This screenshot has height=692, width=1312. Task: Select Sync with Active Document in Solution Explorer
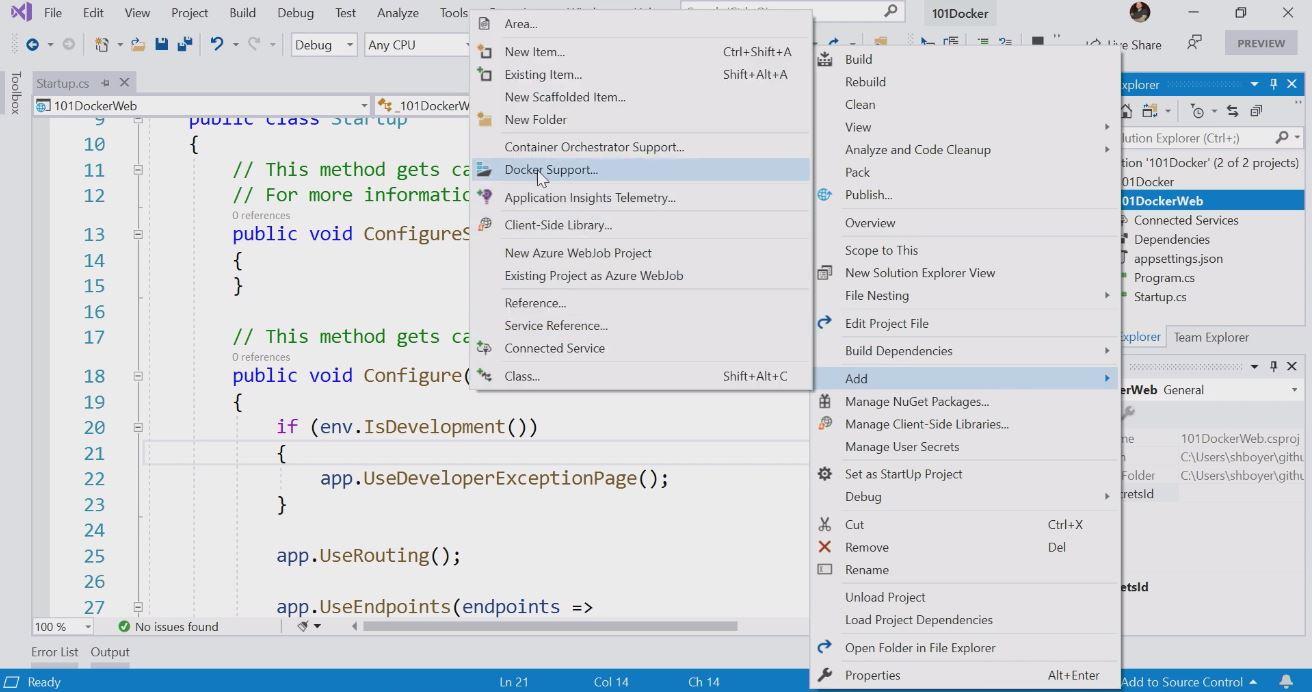click(1231, 111)
